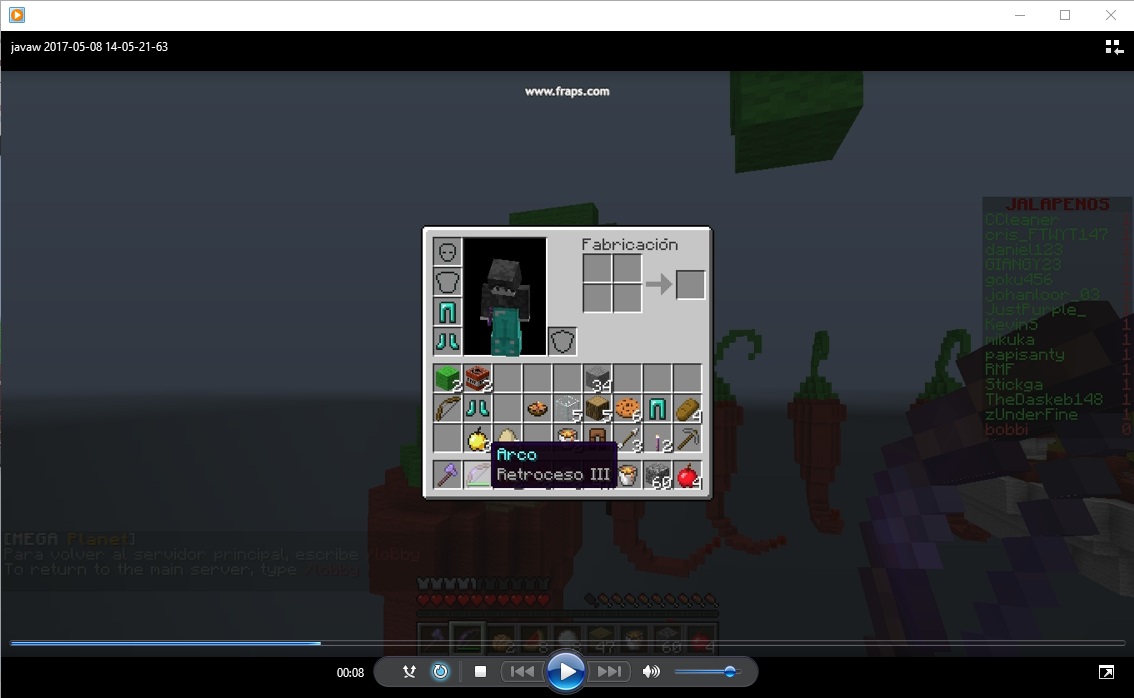This screenshot has height=698, width=1134.
Task: Click player name Stickga in scoreboard
Action: tap(1013, 384)
